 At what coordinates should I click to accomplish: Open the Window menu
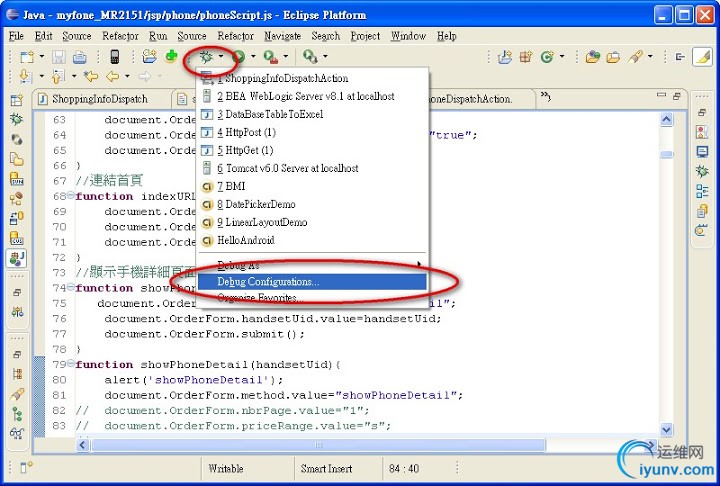pyautogui.click(x=408, y=36)
